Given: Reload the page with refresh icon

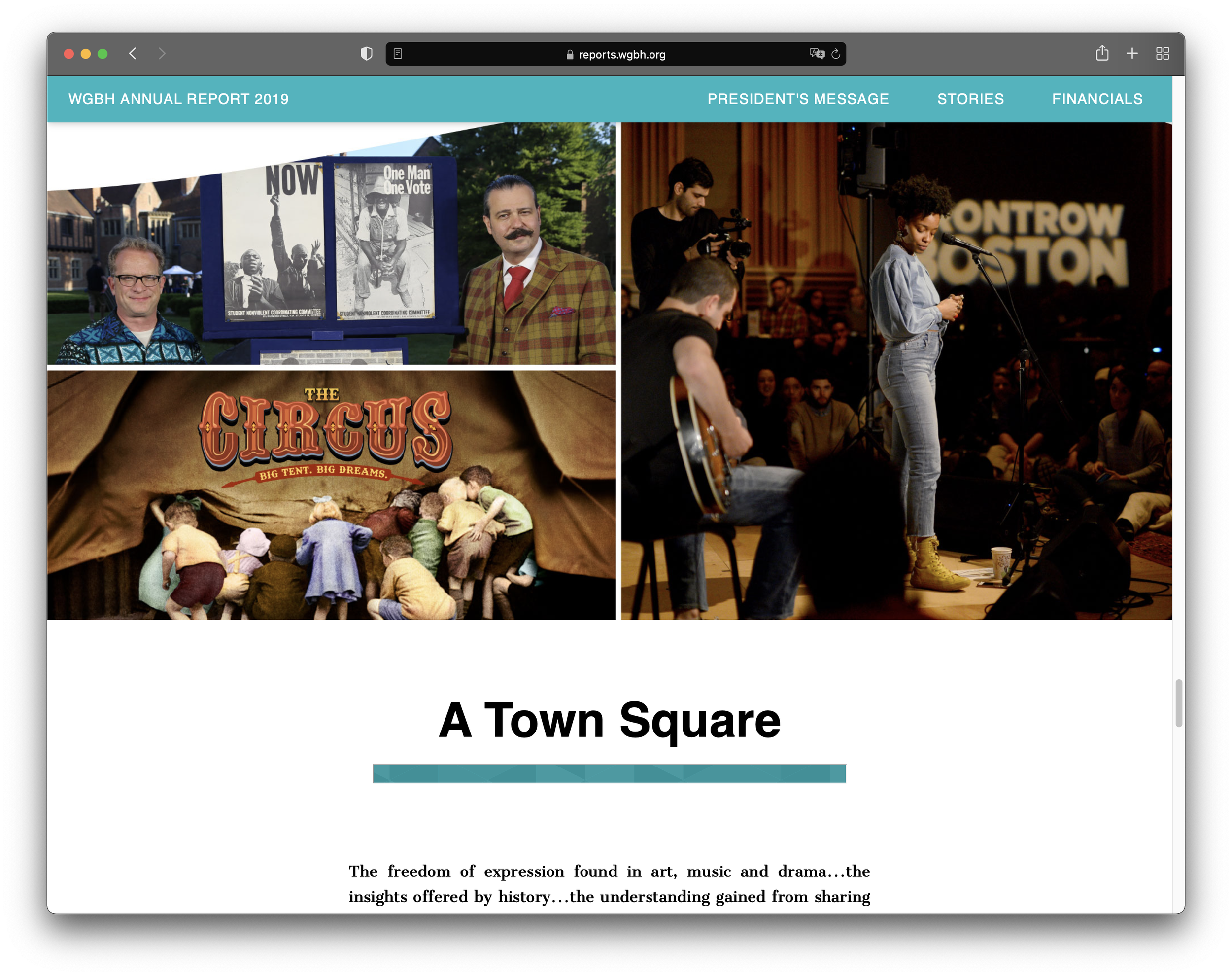Looking at the screenshot, I should click(836, 54).
